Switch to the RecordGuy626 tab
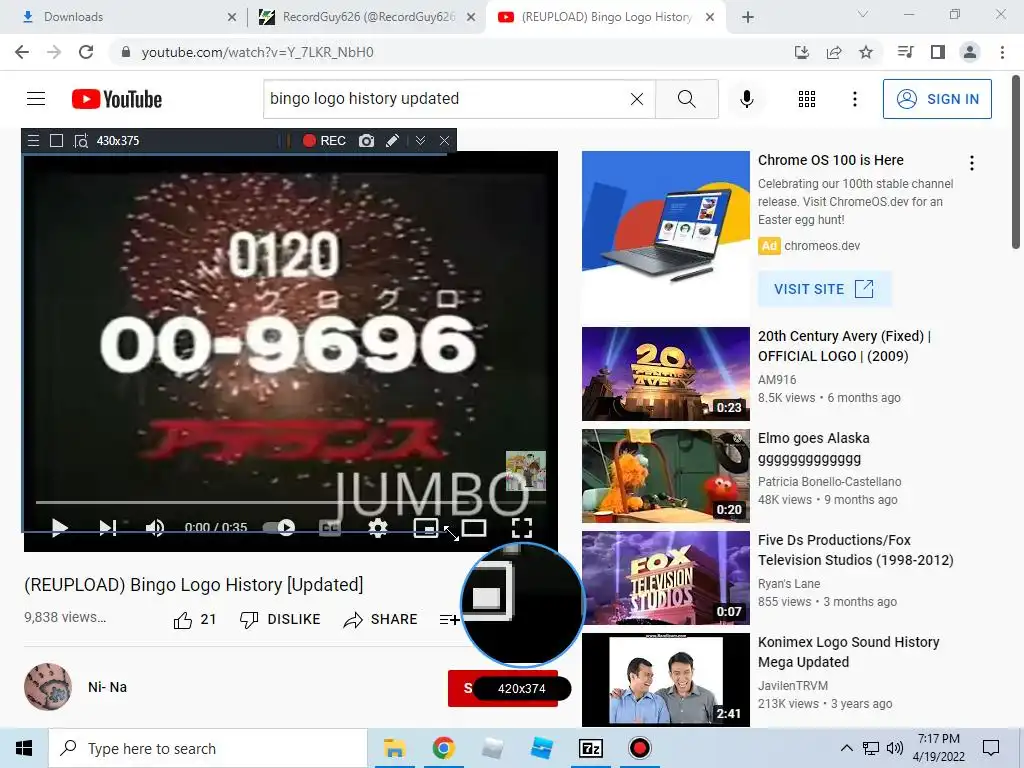The image size is (1024, 768). coord(366,17)
